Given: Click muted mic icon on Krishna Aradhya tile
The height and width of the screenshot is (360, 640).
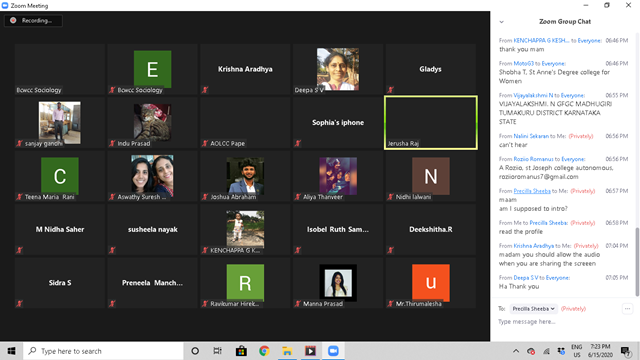Looking at the screenshot, I should [x=205, y=90].
